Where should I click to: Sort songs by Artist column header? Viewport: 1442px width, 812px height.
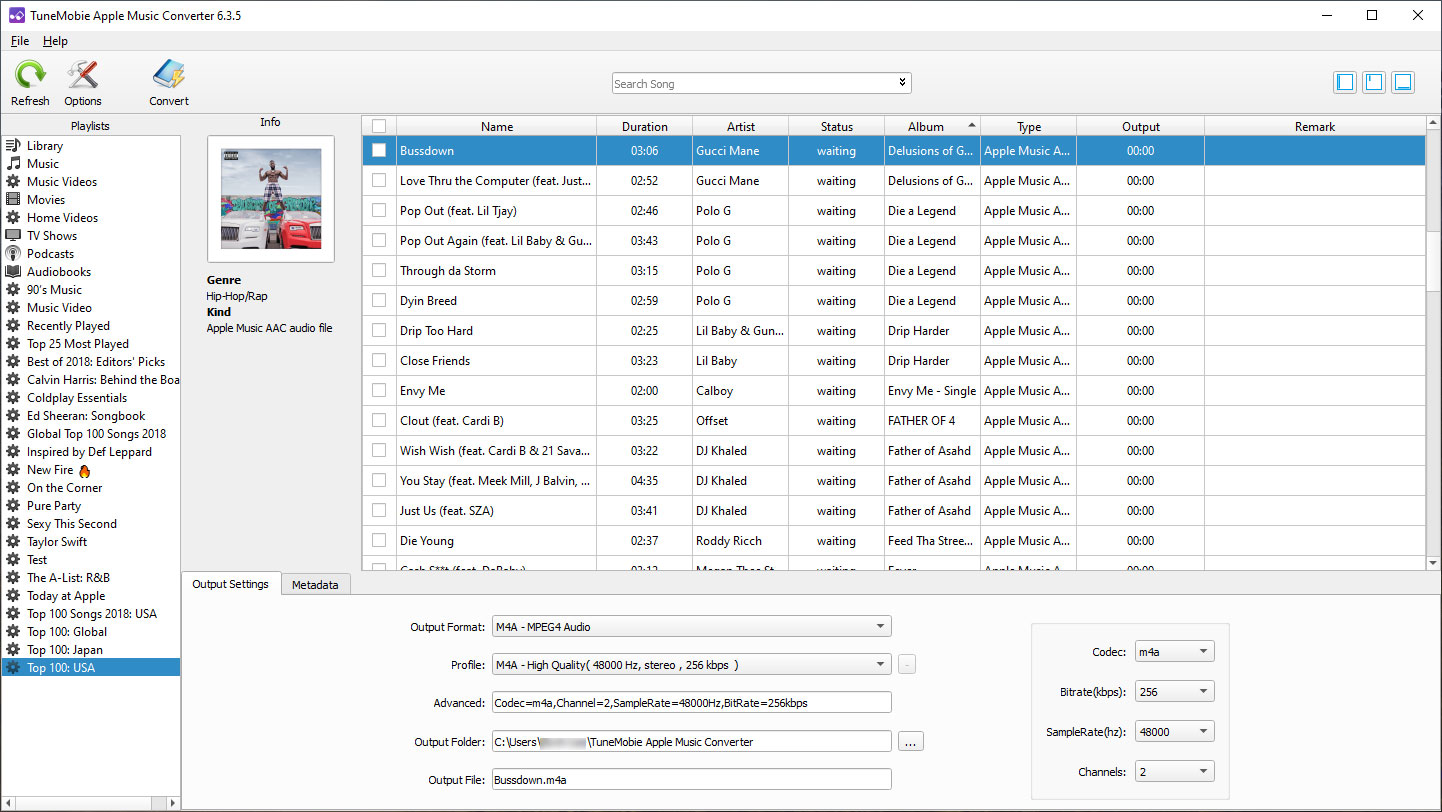[741, 126]
